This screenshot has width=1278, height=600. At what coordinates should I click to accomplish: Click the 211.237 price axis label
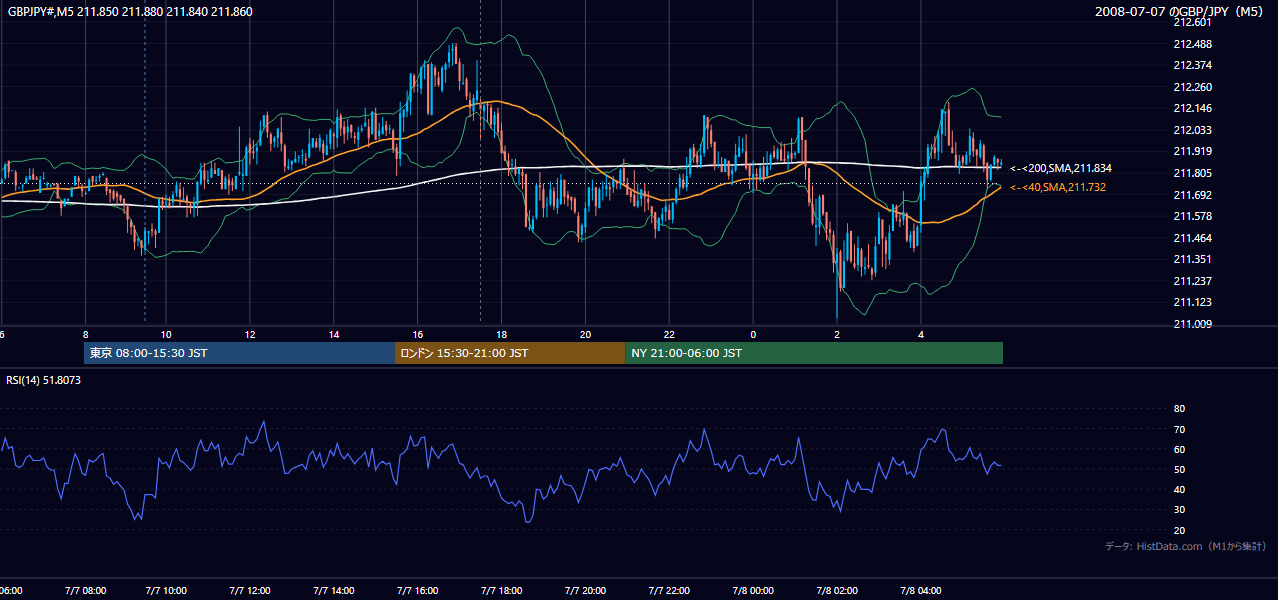click(1192, 281)
